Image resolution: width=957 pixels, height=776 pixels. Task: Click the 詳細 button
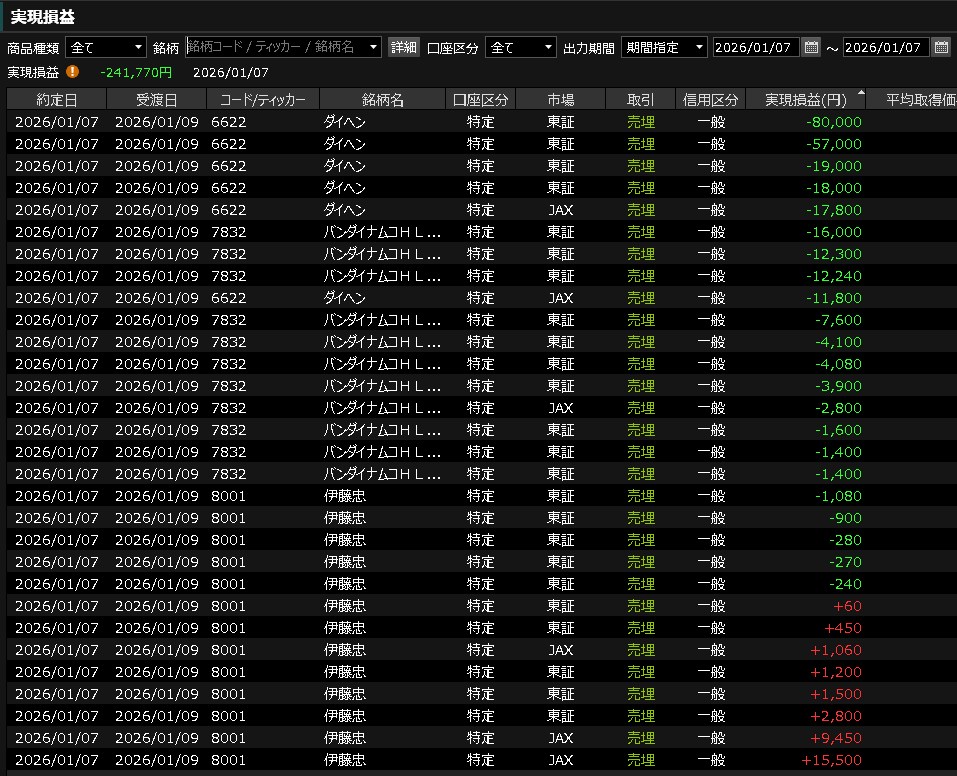(x=403, y=47)
